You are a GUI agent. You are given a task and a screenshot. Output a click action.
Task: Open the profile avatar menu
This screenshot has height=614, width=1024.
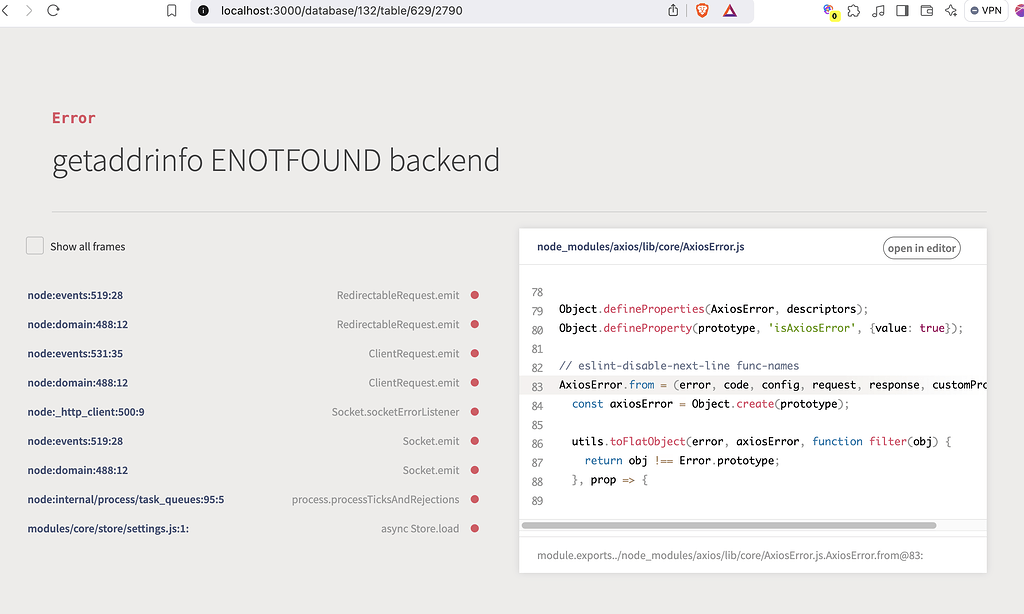pos(1018,11)
